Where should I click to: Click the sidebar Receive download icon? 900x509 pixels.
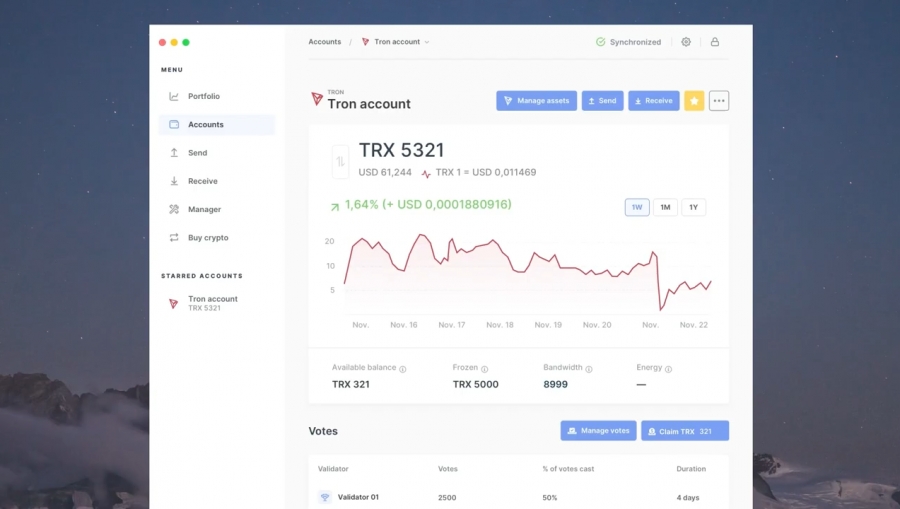coord(174,181)
